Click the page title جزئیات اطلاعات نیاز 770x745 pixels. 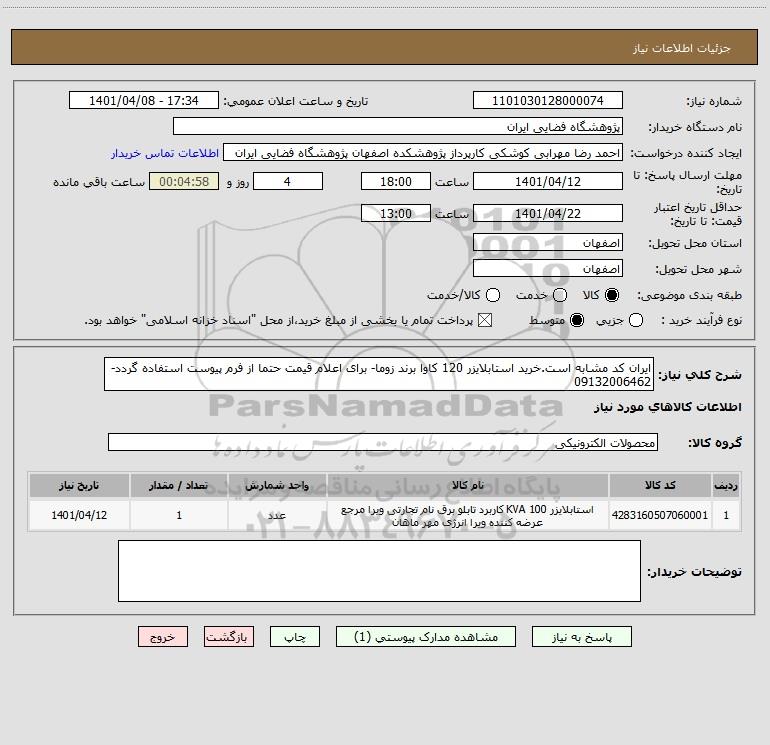tap(681, 48)
